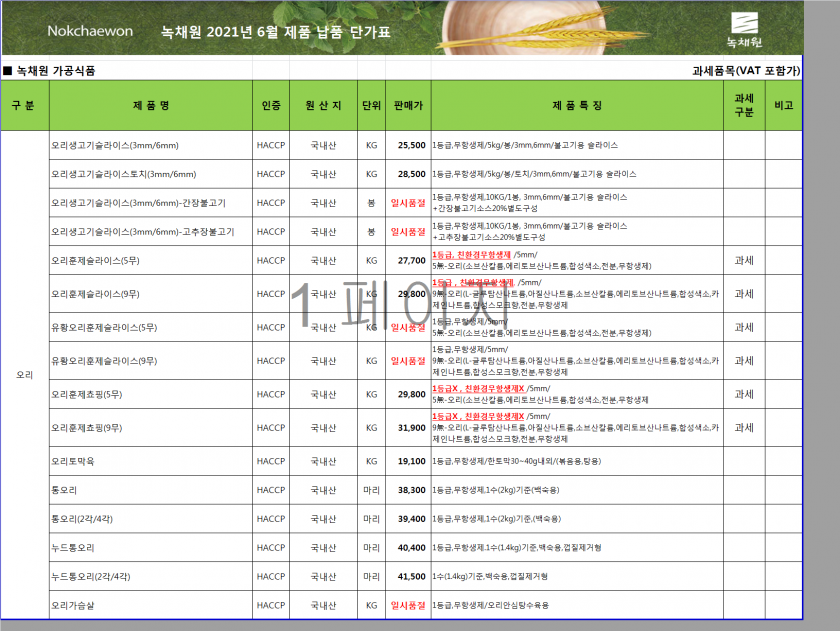Image resolution: width=840 pixels, height=631 pixels.
Task: Click the 비고 column header
Action: (783, 106)
